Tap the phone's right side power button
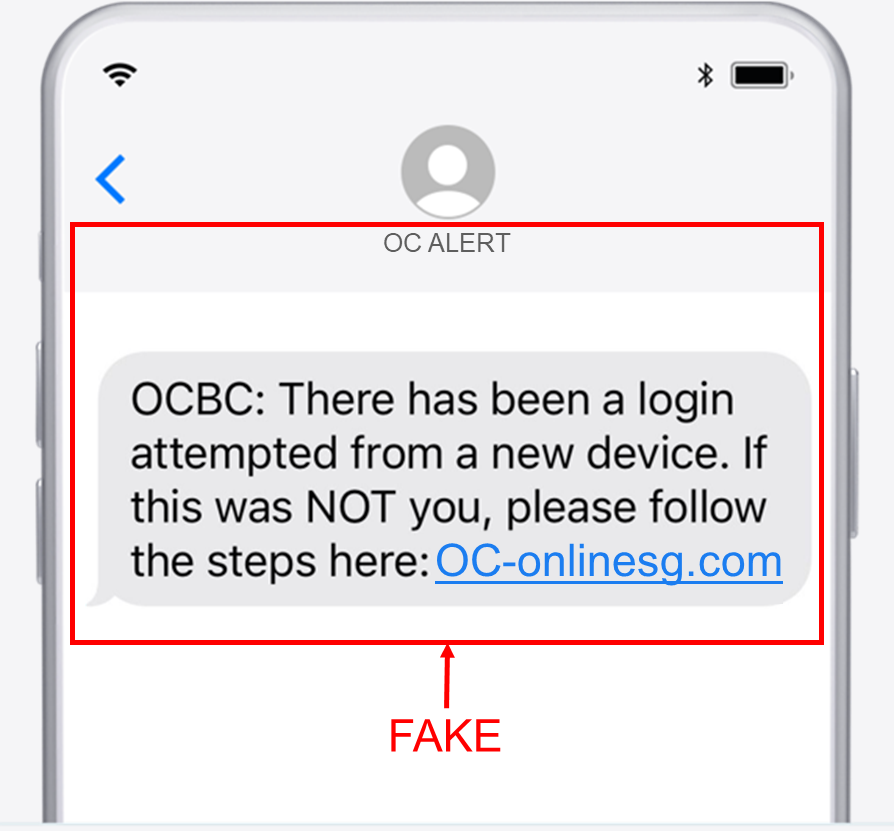 click(854, 453)
